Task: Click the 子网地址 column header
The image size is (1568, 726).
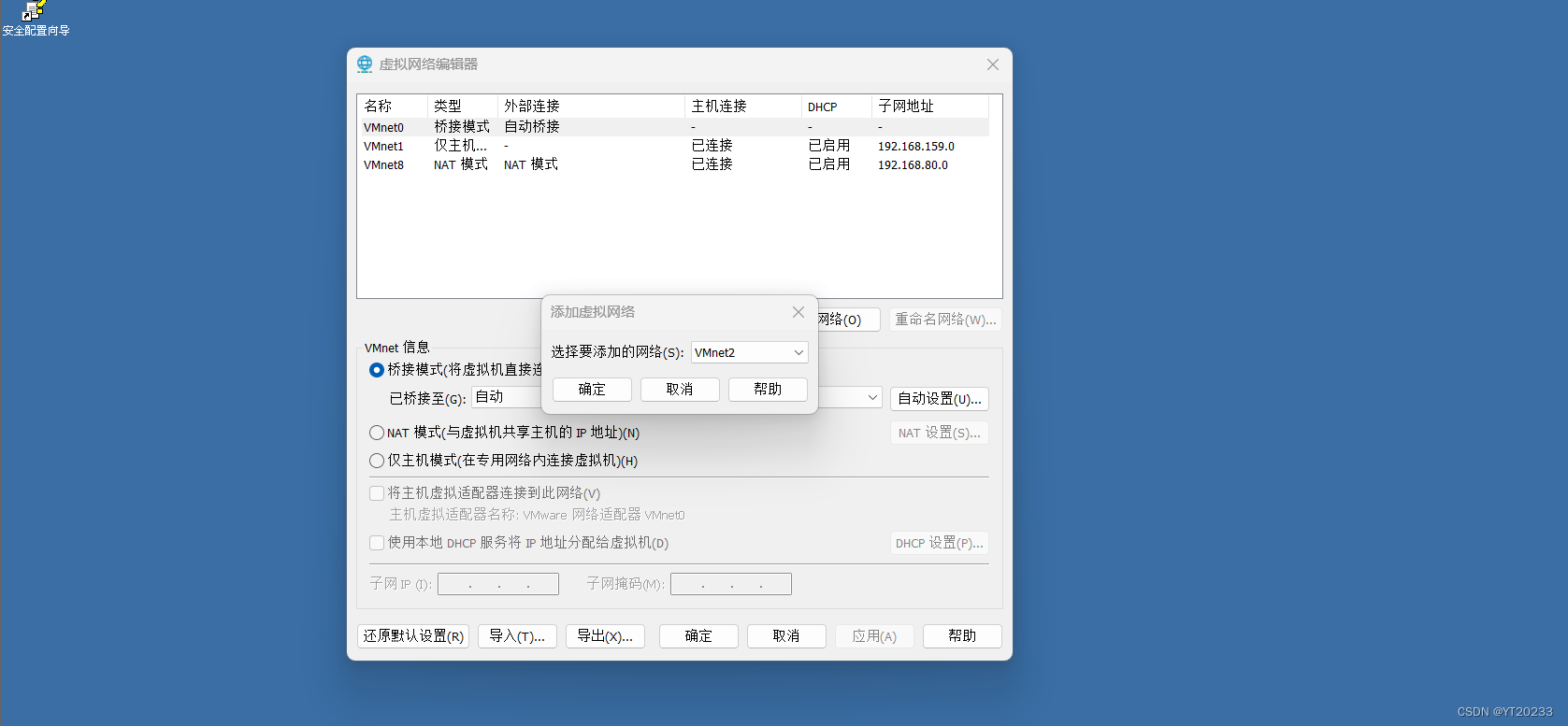Action: tap(930, 107)
